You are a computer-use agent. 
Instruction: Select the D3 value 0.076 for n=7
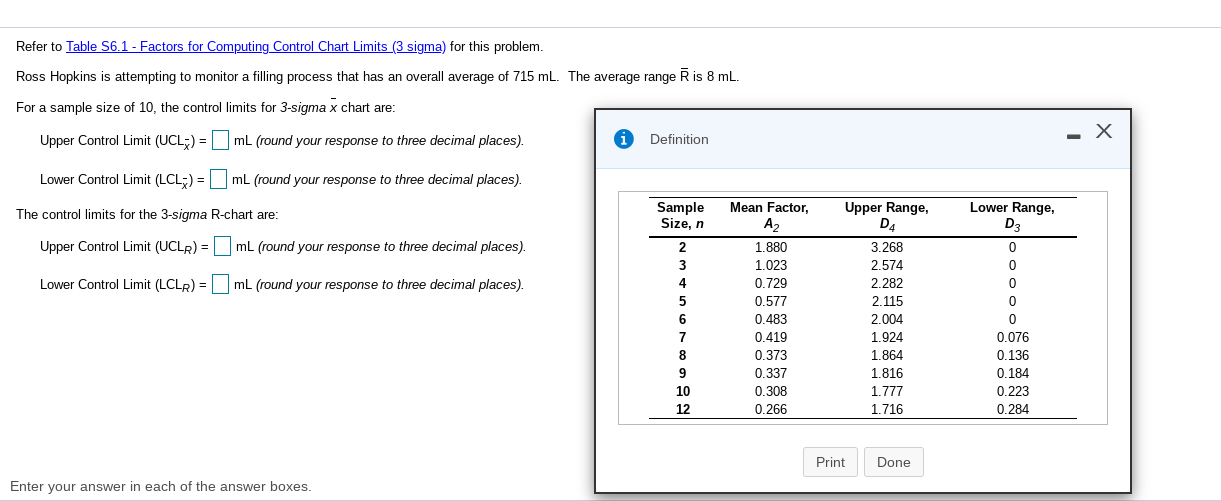point(1013,337)
